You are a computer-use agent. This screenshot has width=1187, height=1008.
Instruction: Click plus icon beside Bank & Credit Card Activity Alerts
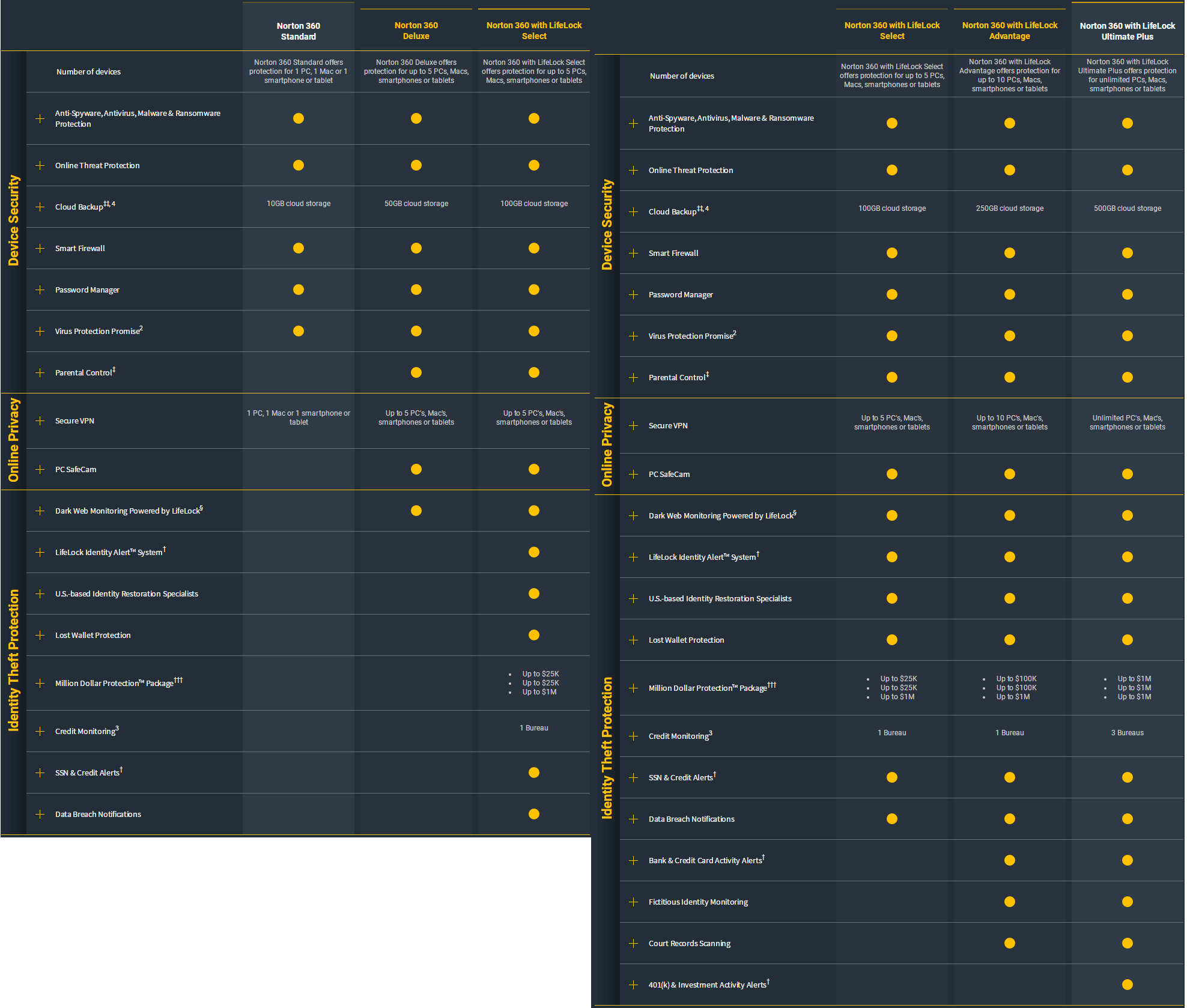634,860
